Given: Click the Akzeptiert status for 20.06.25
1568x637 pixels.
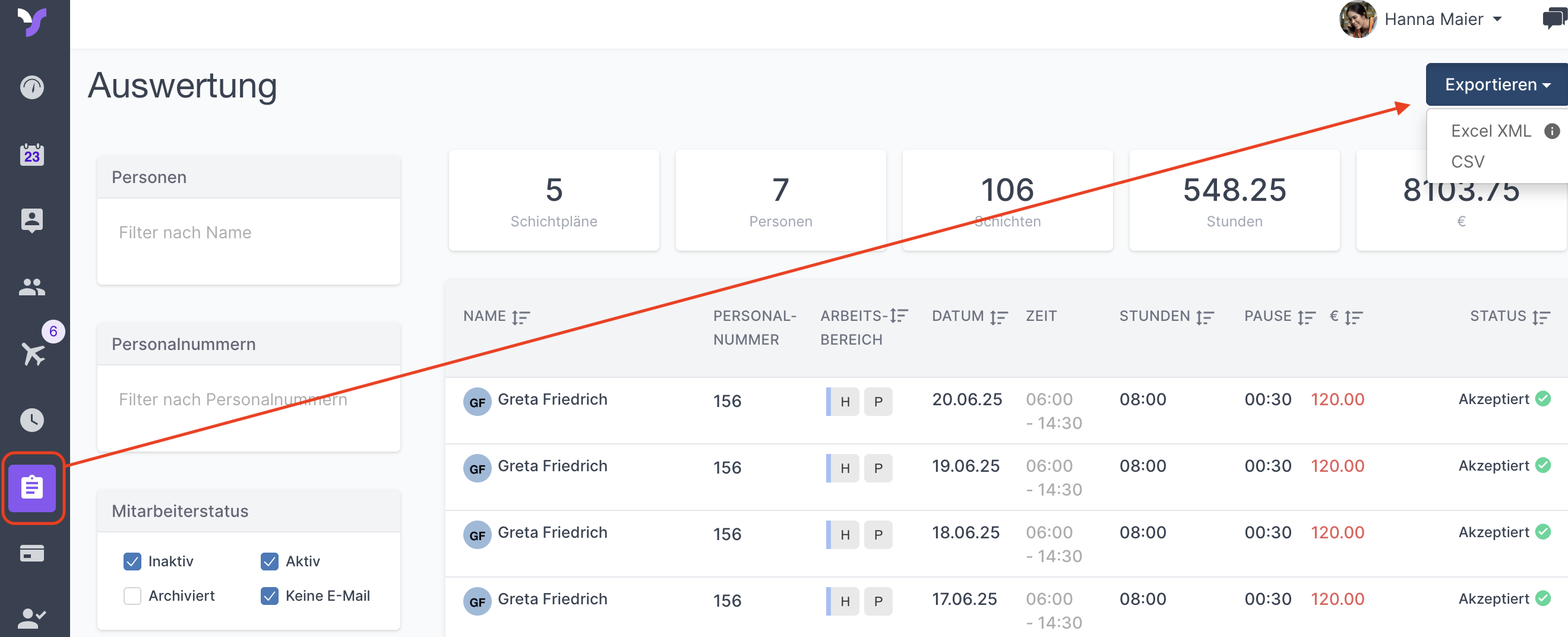Looking at the screenshot, I should click(x=1493, y=399).
